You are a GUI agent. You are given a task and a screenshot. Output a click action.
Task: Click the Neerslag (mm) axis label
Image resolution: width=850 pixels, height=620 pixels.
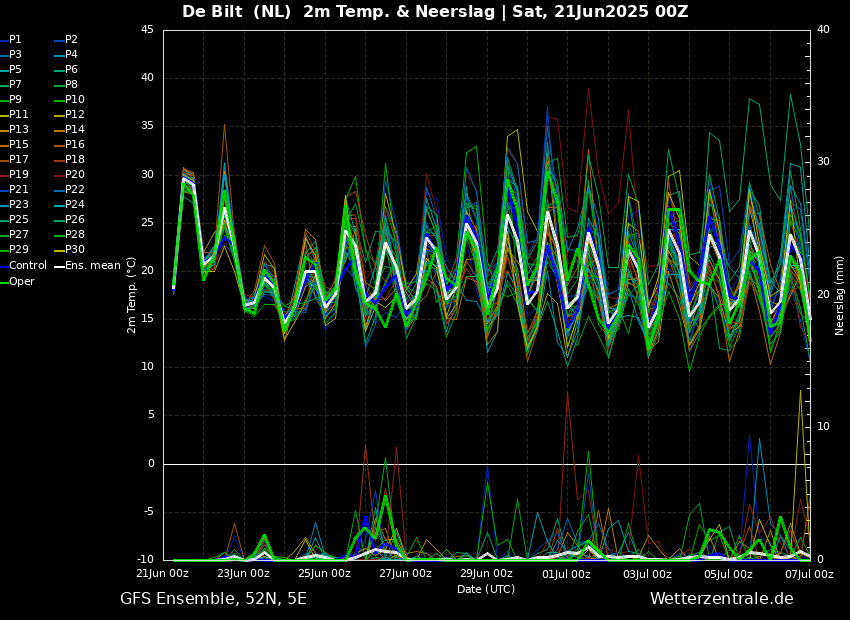[x=840, y=294]
